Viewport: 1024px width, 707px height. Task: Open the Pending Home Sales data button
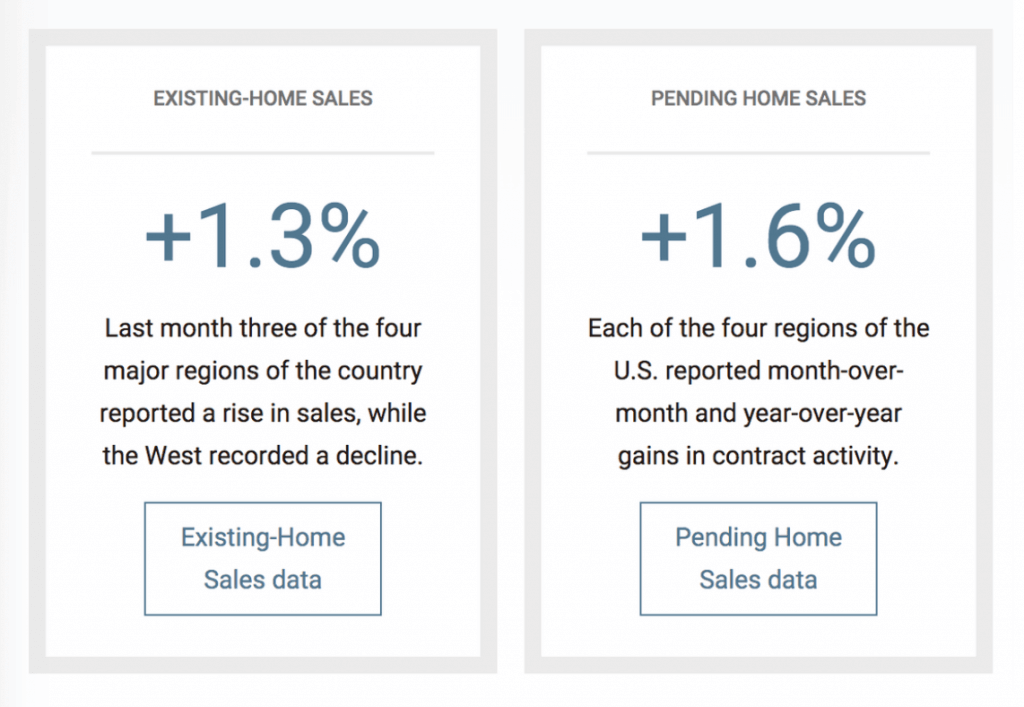(758, 559)
